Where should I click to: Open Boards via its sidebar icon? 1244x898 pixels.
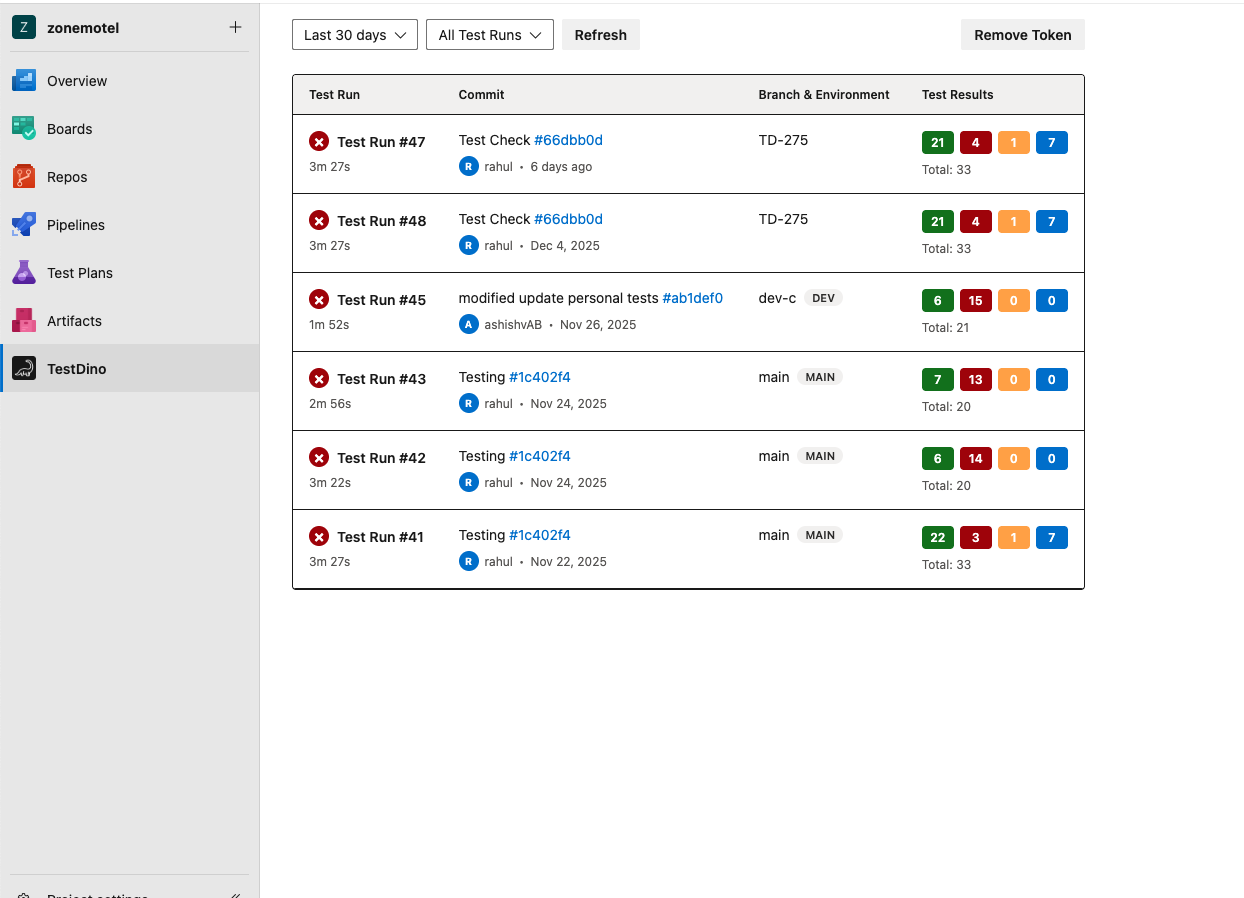coord(24,129)
